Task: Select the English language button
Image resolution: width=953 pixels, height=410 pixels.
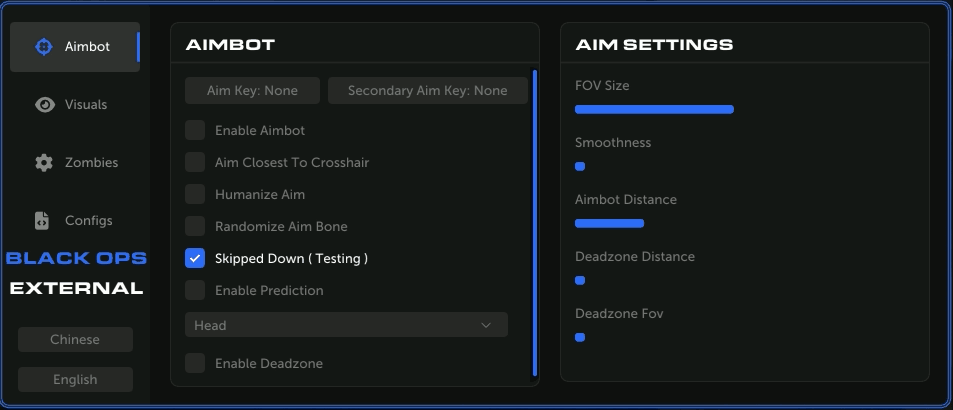Action: [x=75, y=379]
